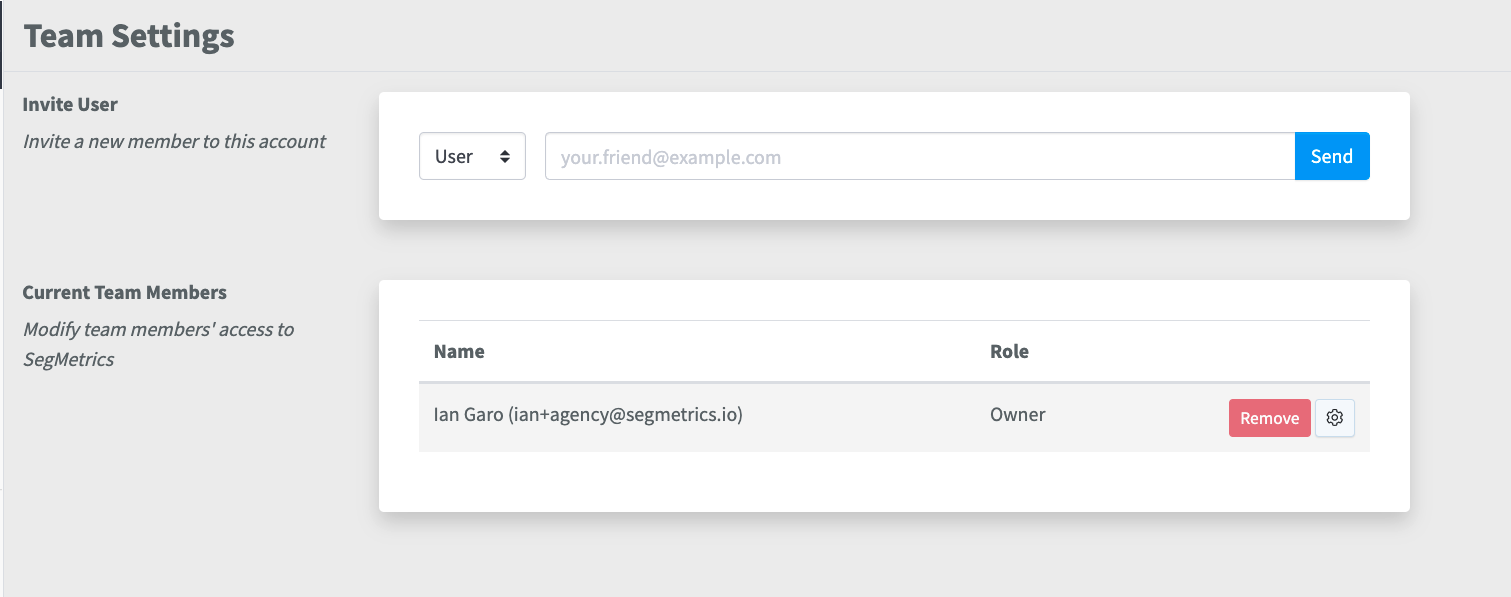
Task: Open the User role dropdown
Action: click(x=472, y=156)
